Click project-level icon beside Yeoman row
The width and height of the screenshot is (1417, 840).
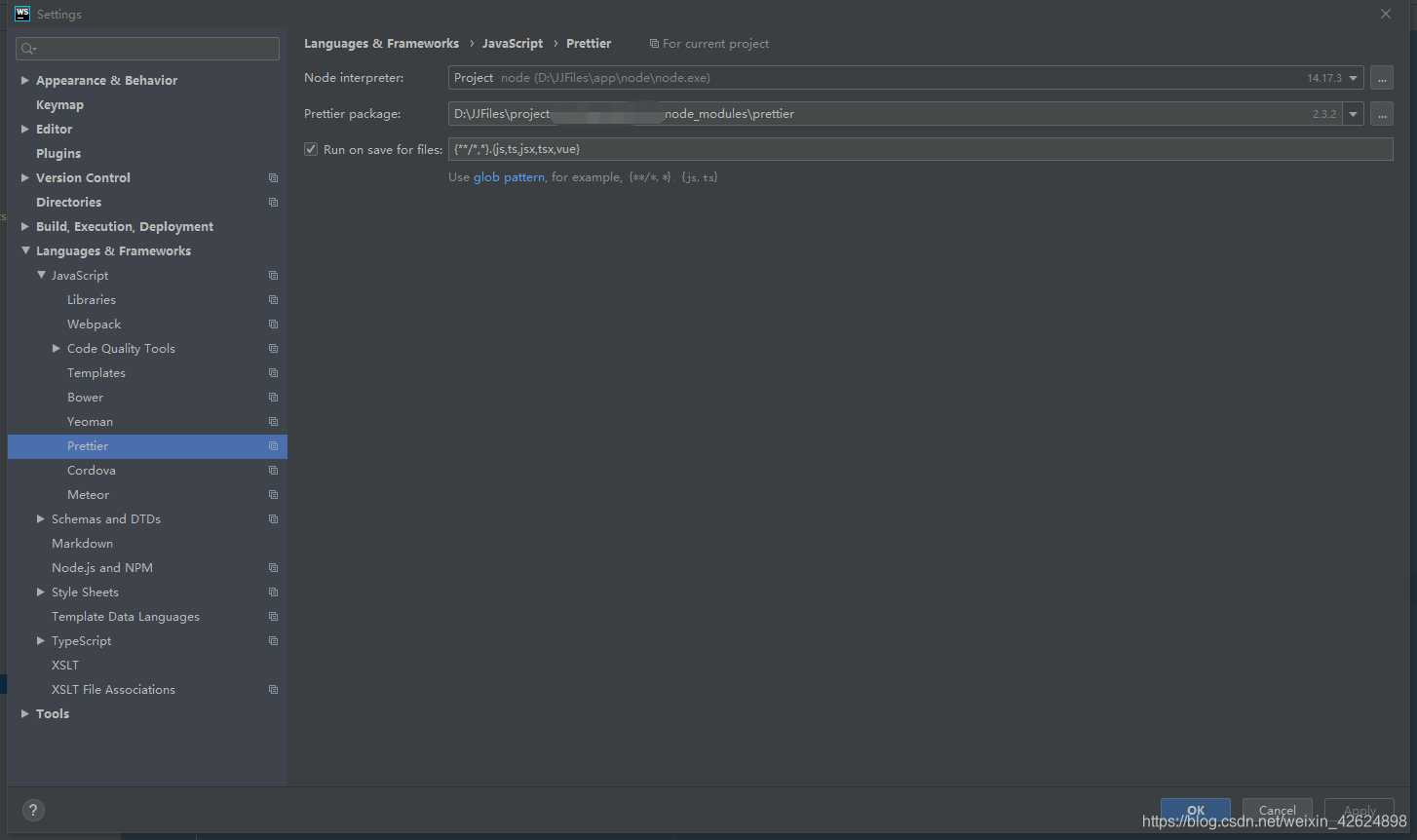[x=273, y=422]
